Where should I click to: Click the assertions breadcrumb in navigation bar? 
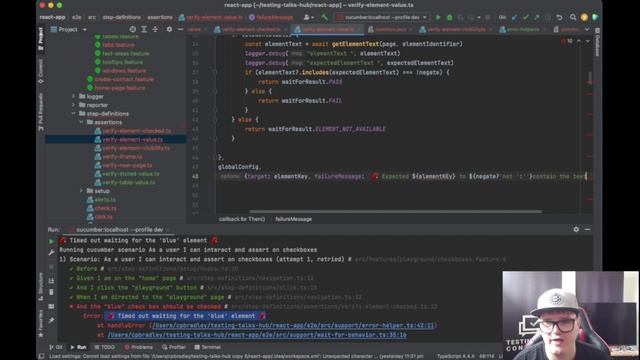[160, 18]
